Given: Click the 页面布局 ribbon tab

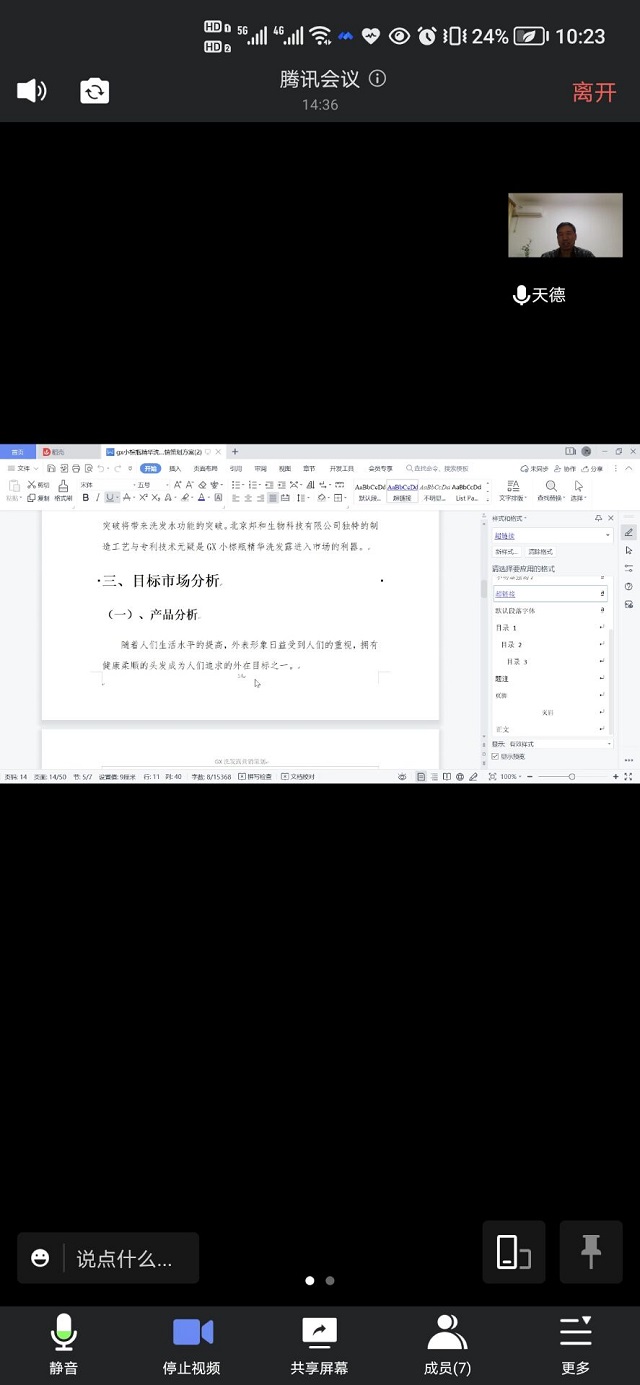Looking at the screenshot, I should pyautogui.click(x=205, y=468).
